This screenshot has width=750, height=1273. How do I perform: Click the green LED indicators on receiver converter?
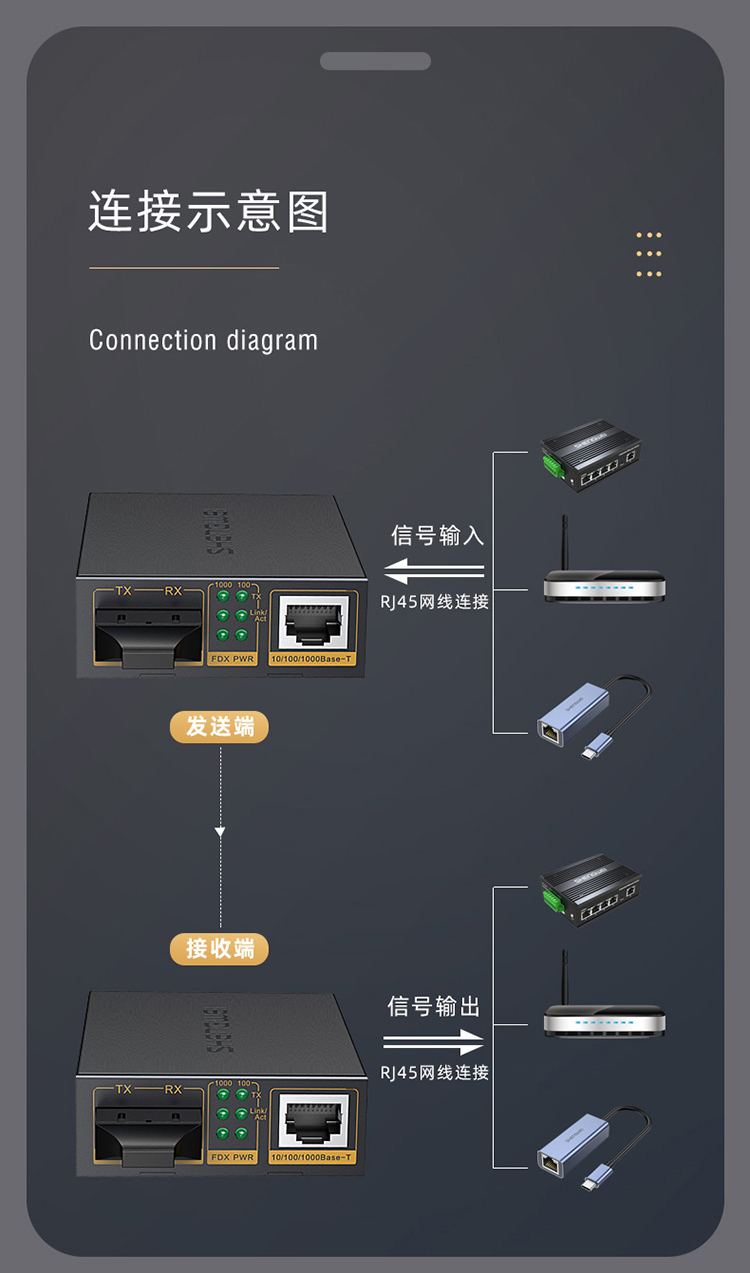231,1113
